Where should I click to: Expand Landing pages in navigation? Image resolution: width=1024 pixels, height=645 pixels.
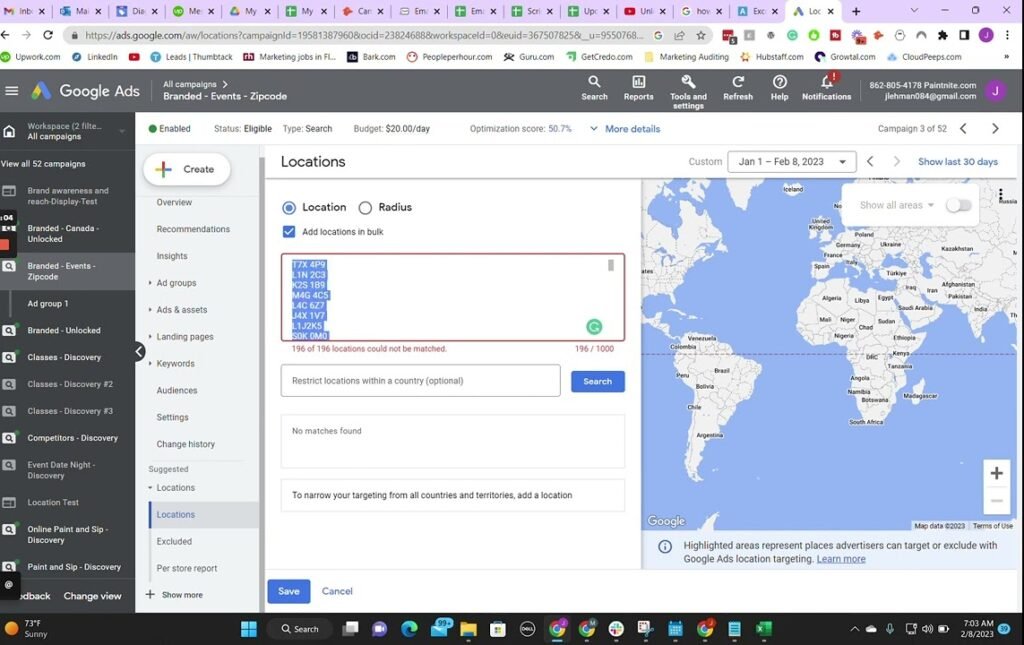(x=150, y=336)
